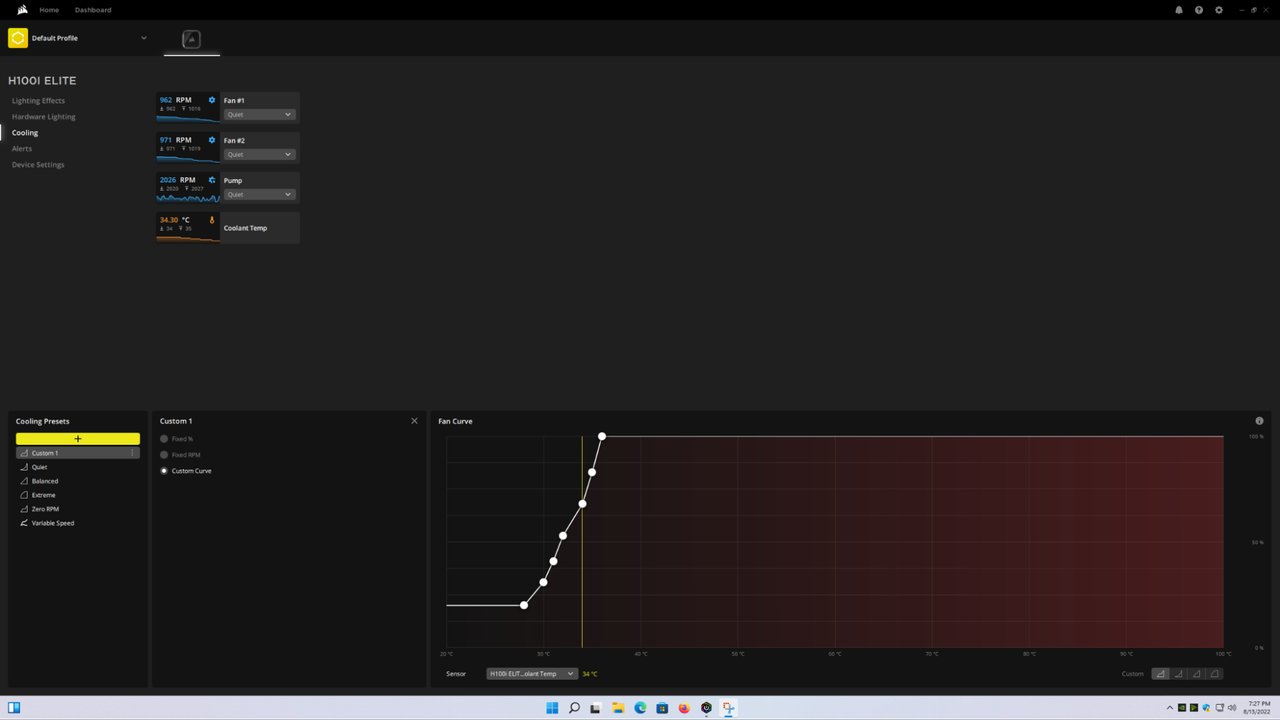1280x720 pixels.
Task: Add a new cooling preset
Action: pyautogui.click(x=78, y=439)
